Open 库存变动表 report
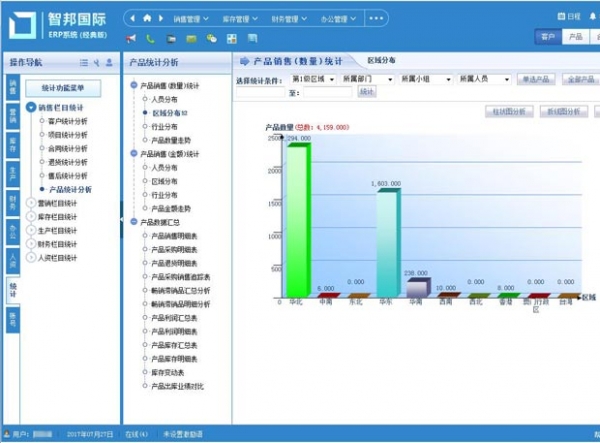The width and height of the screenshot is (600, 443). (168, 373)
